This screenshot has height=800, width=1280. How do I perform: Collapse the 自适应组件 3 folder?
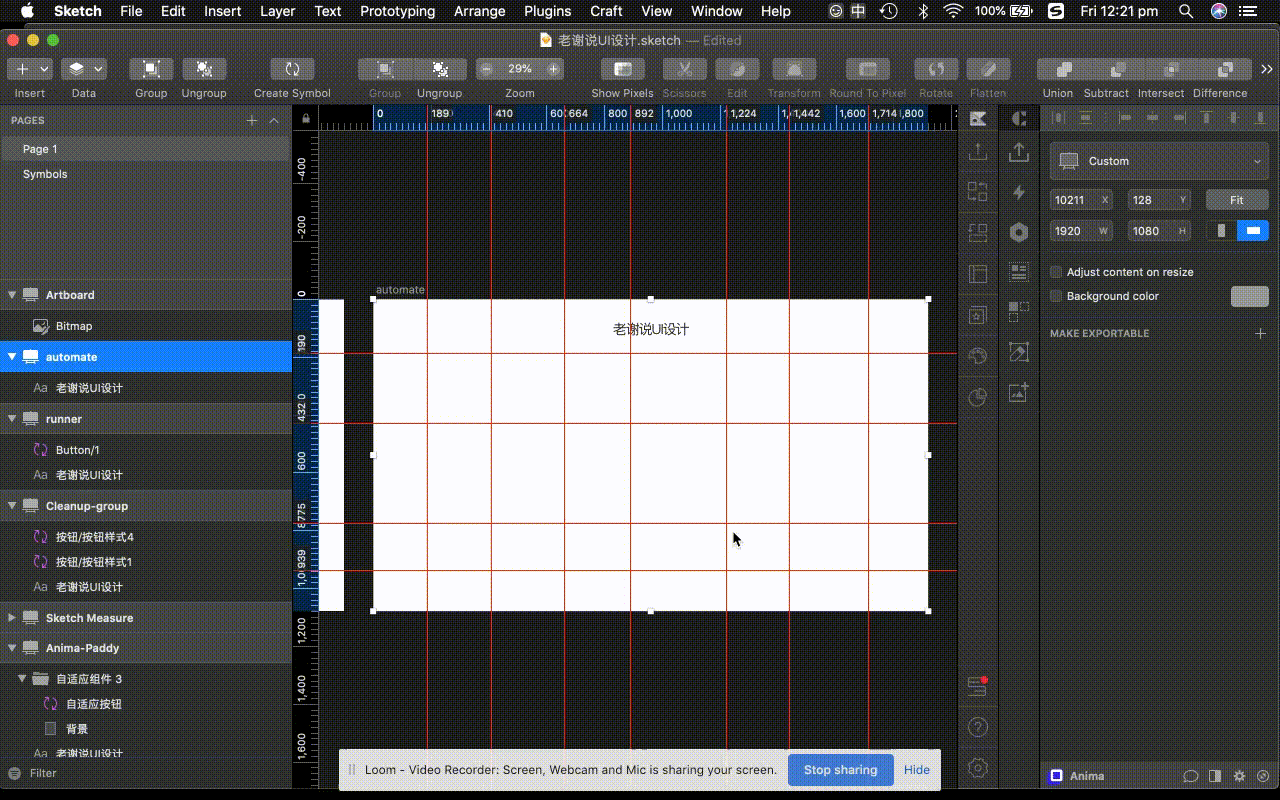[22, 678]
